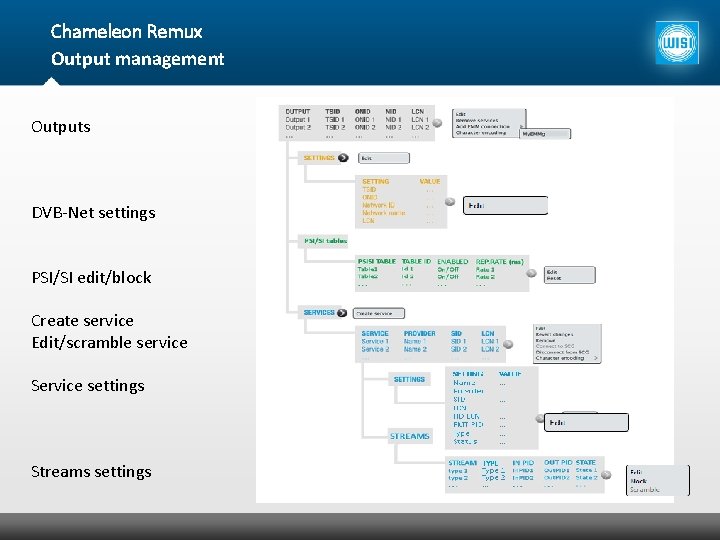Click the ONID 2 cell
This screenshot has height=540, width=720.
tap(365, 127)
